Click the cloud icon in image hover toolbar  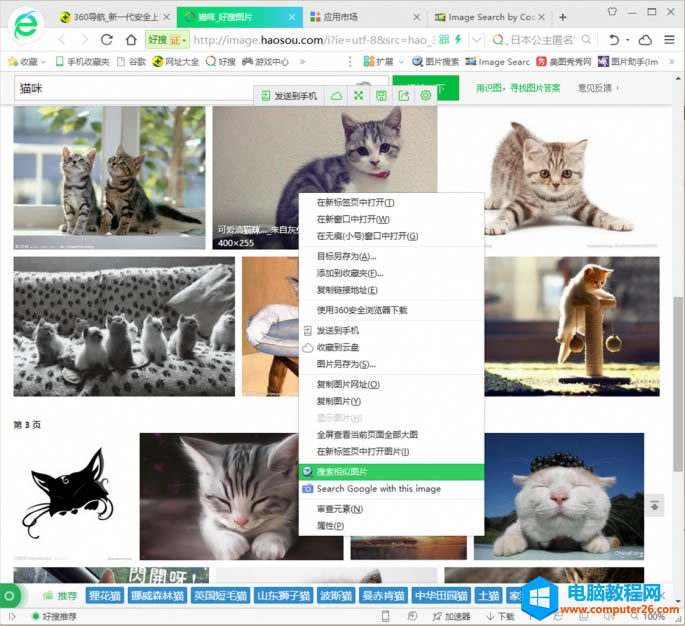[337, 96]
